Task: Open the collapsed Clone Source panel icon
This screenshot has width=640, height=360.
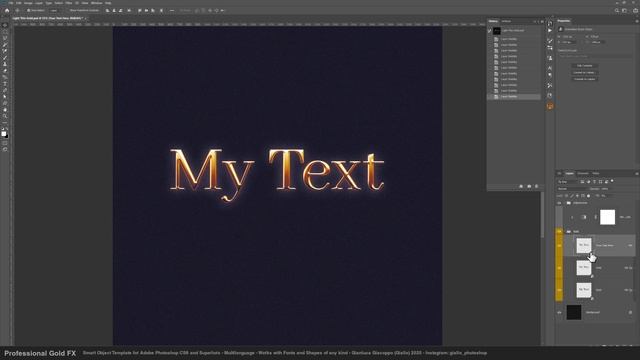Action: (x=550, y=58)
